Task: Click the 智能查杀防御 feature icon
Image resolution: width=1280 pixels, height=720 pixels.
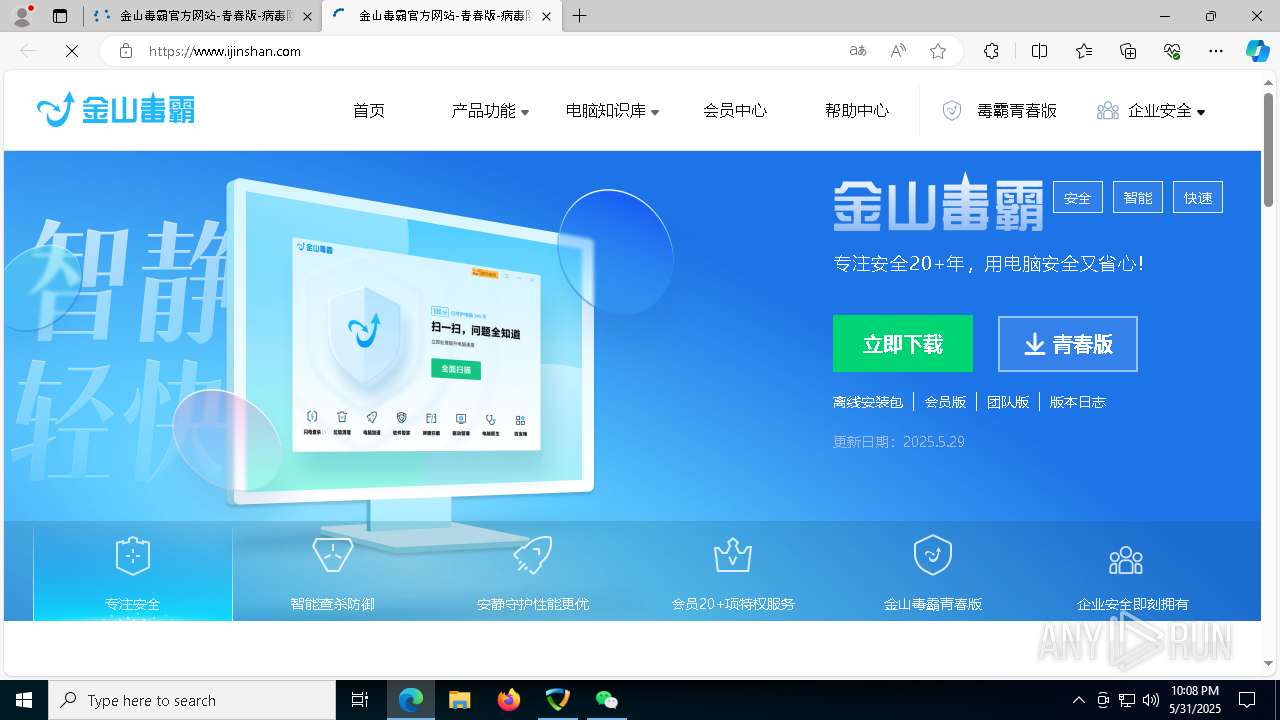Action: (333, 555)
